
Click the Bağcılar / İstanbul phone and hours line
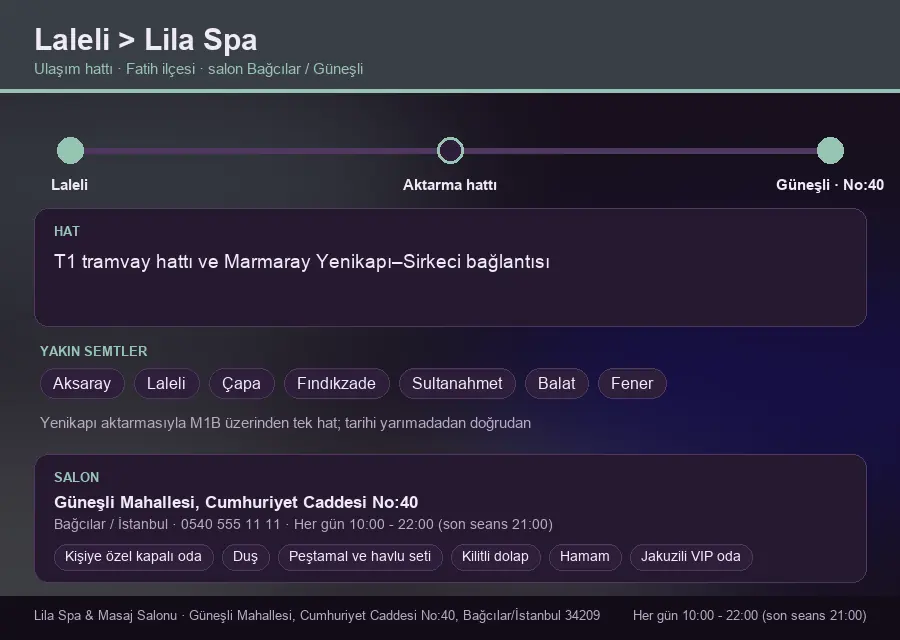303,525
